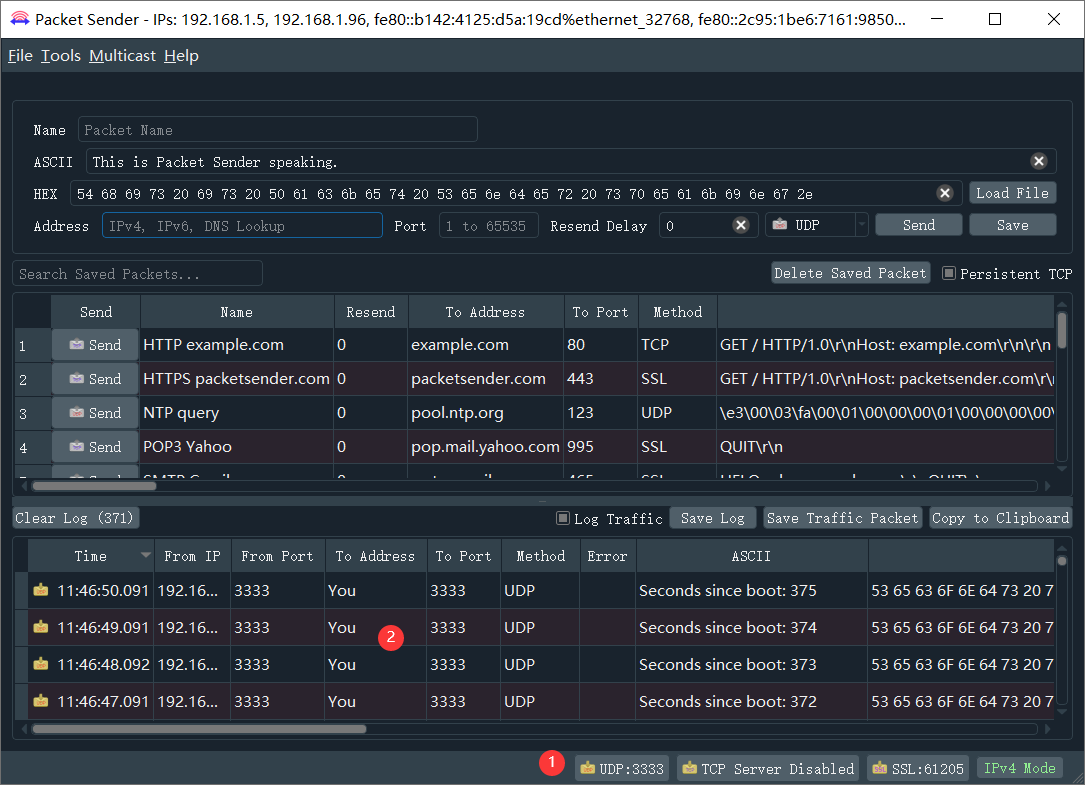Click the Error column header
The image size is (1085, 785).
click(607, 556)
